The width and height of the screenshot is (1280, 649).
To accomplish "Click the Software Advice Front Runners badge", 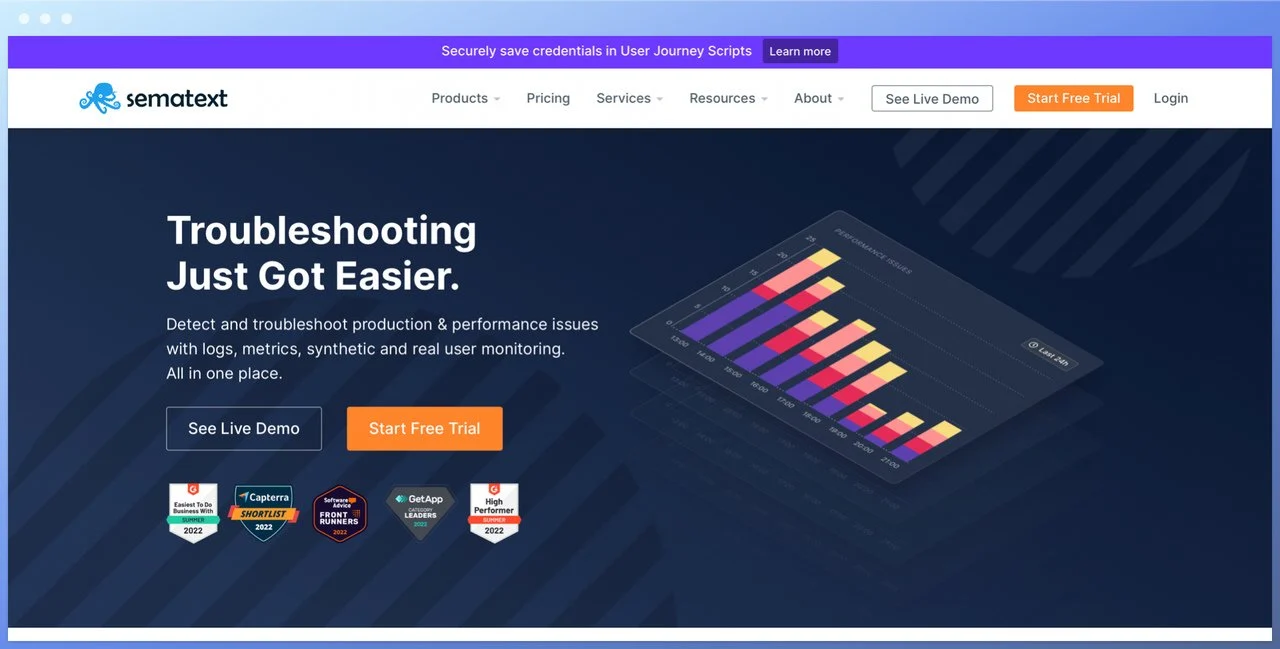I will (x=340, y=514).
